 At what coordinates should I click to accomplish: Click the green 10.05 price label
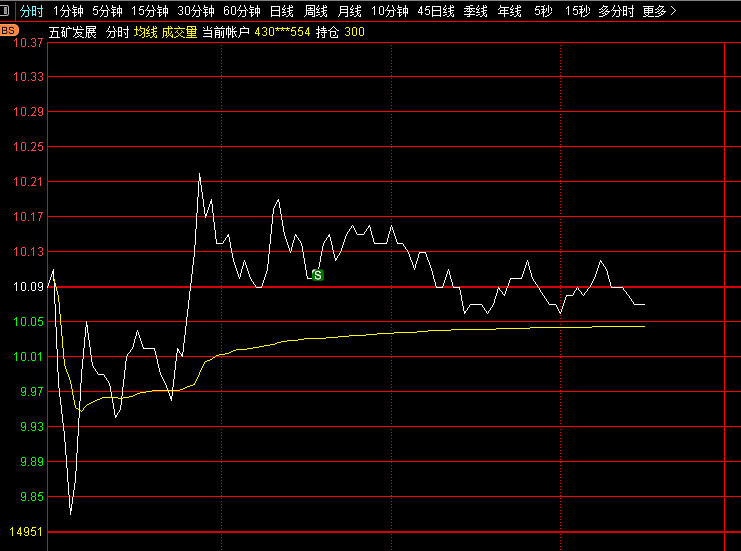pyautogui.click(x=28, y=322)
